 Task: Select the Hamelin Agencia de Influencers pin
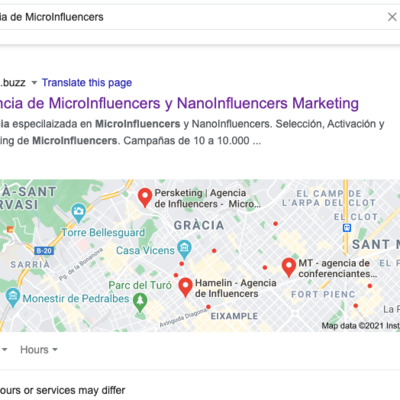point(185,287)
